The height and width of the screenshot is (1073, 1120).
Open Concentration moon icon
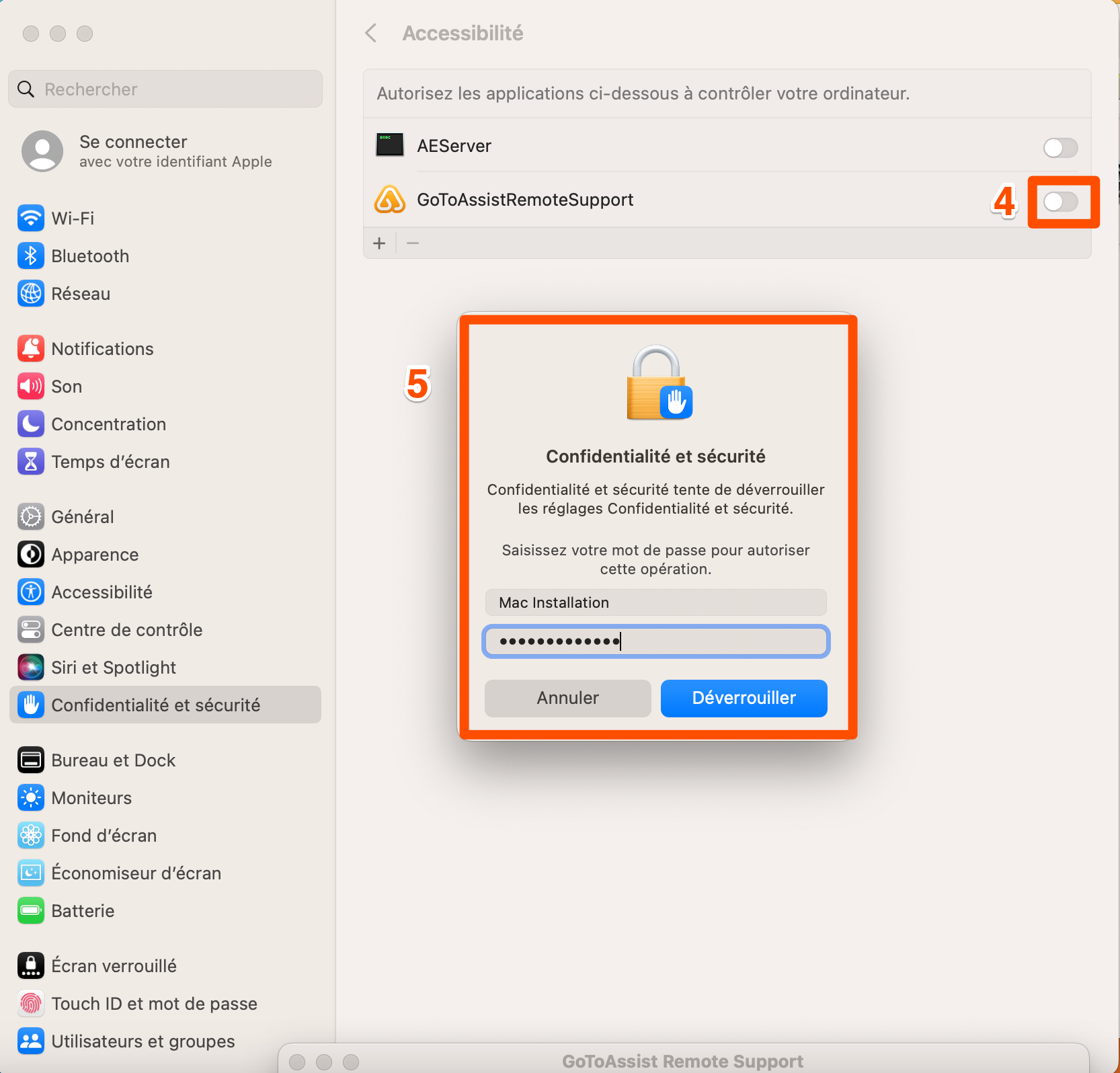point(31,424)
